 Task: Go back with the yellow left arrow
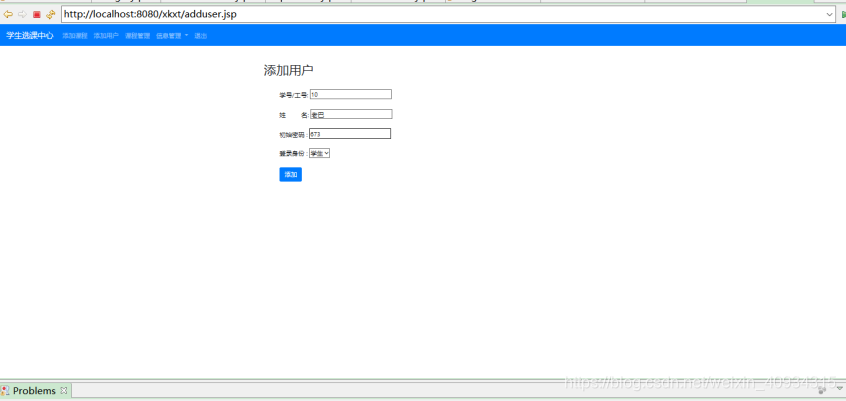point(8,15)
